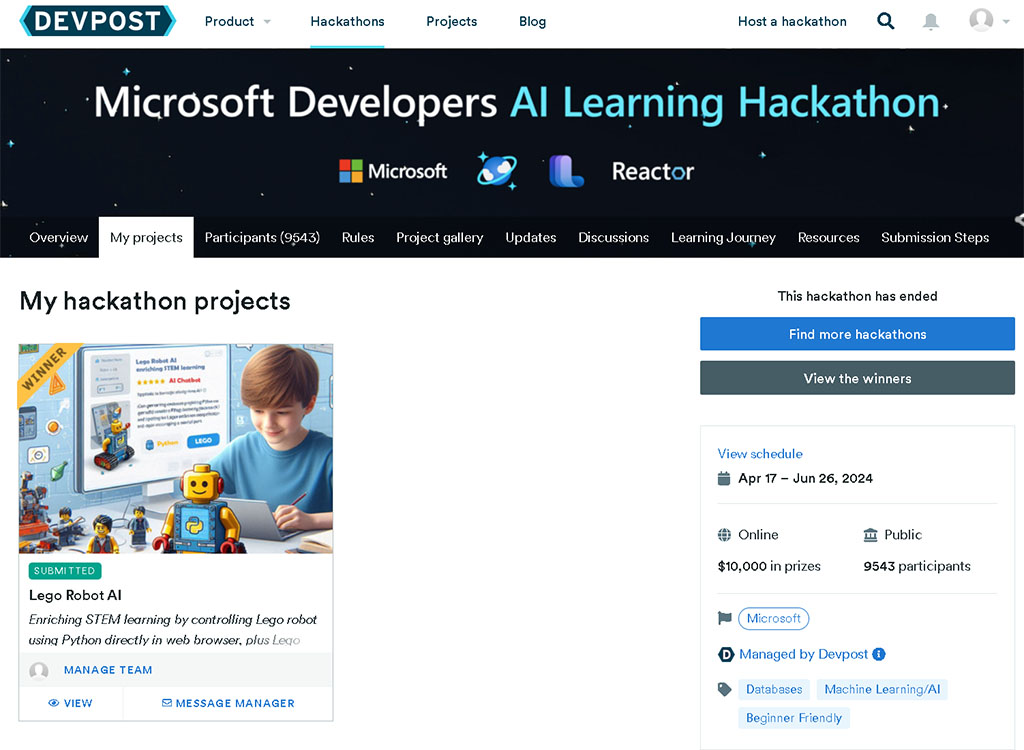1024x750 pixels.
Task: Open Projects in top navigation
Action: click(451, 22)
